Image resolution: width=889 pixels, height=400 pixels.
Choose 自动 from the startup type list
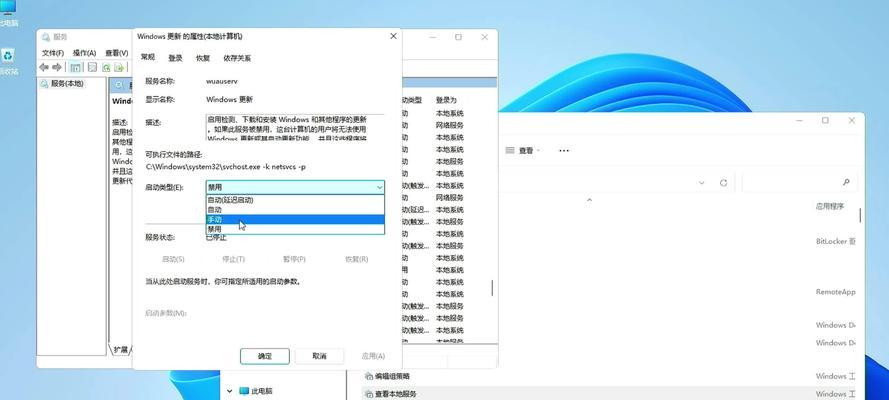point(295,210)
